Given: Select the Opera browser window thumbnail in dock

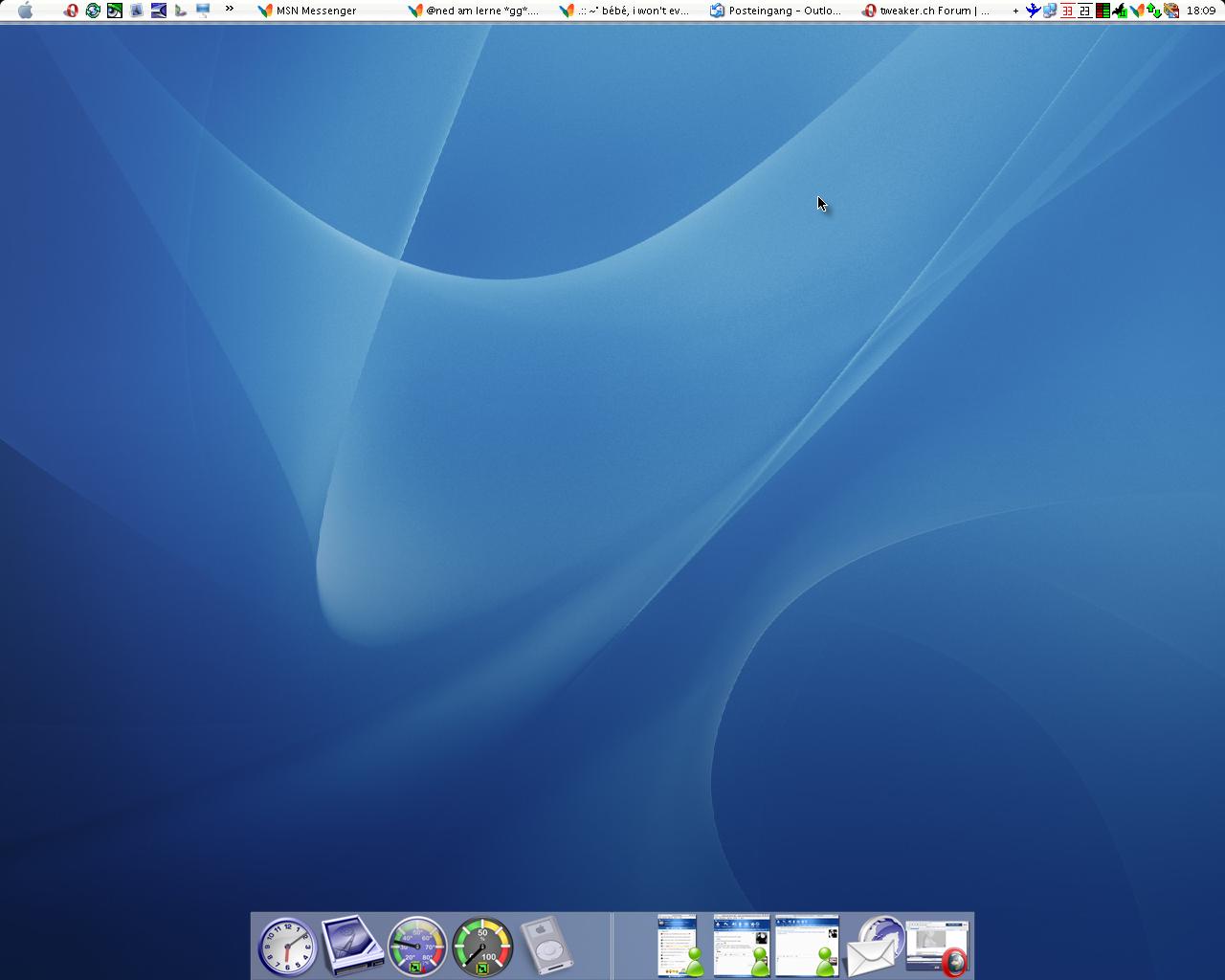Looking at the screenshot, I should (938, 947).
